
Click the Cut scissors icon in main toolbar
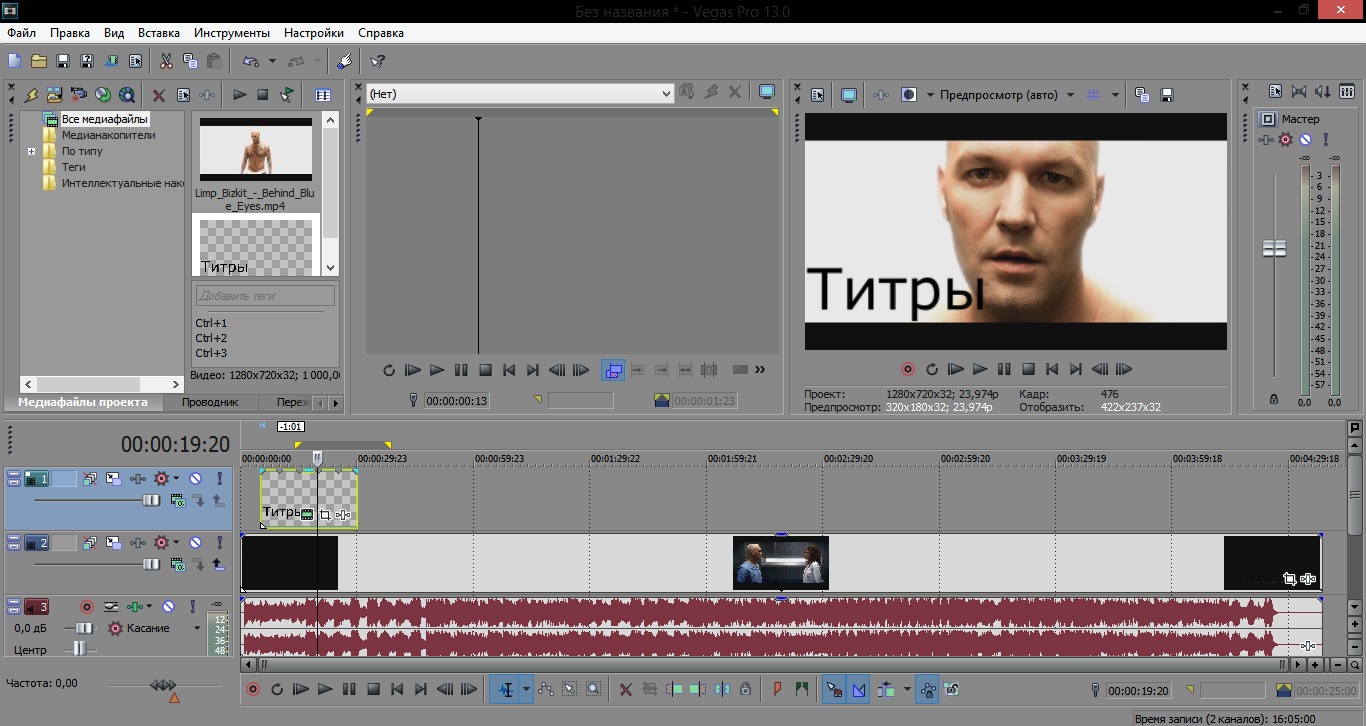pyautogui.click(x=166, y=61)
